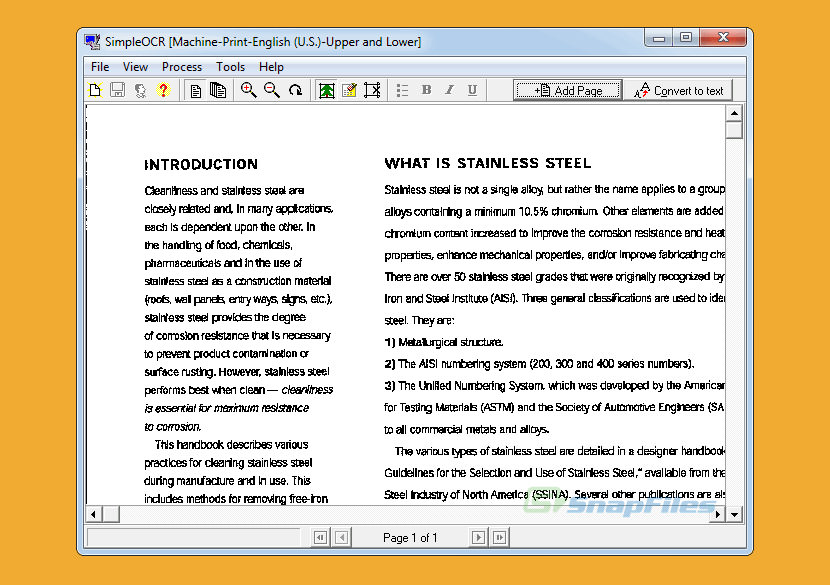Go to the previous page
Image resolution: width=830 pixels, height=585 pixels.
coord(342,538)
